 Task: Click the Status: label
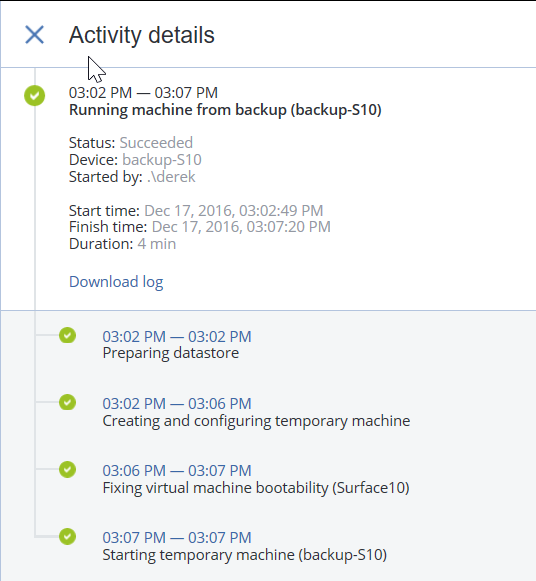click(92, 143)
